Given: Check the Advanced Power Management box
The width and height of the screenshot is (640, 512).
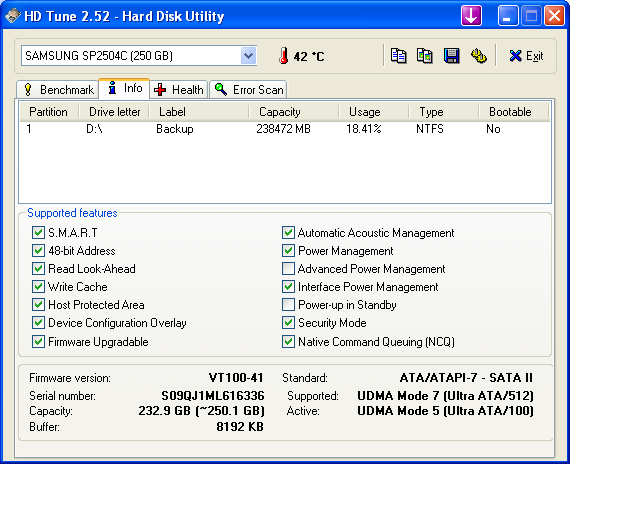Looking at the screenshot, I should click(288, 269).
